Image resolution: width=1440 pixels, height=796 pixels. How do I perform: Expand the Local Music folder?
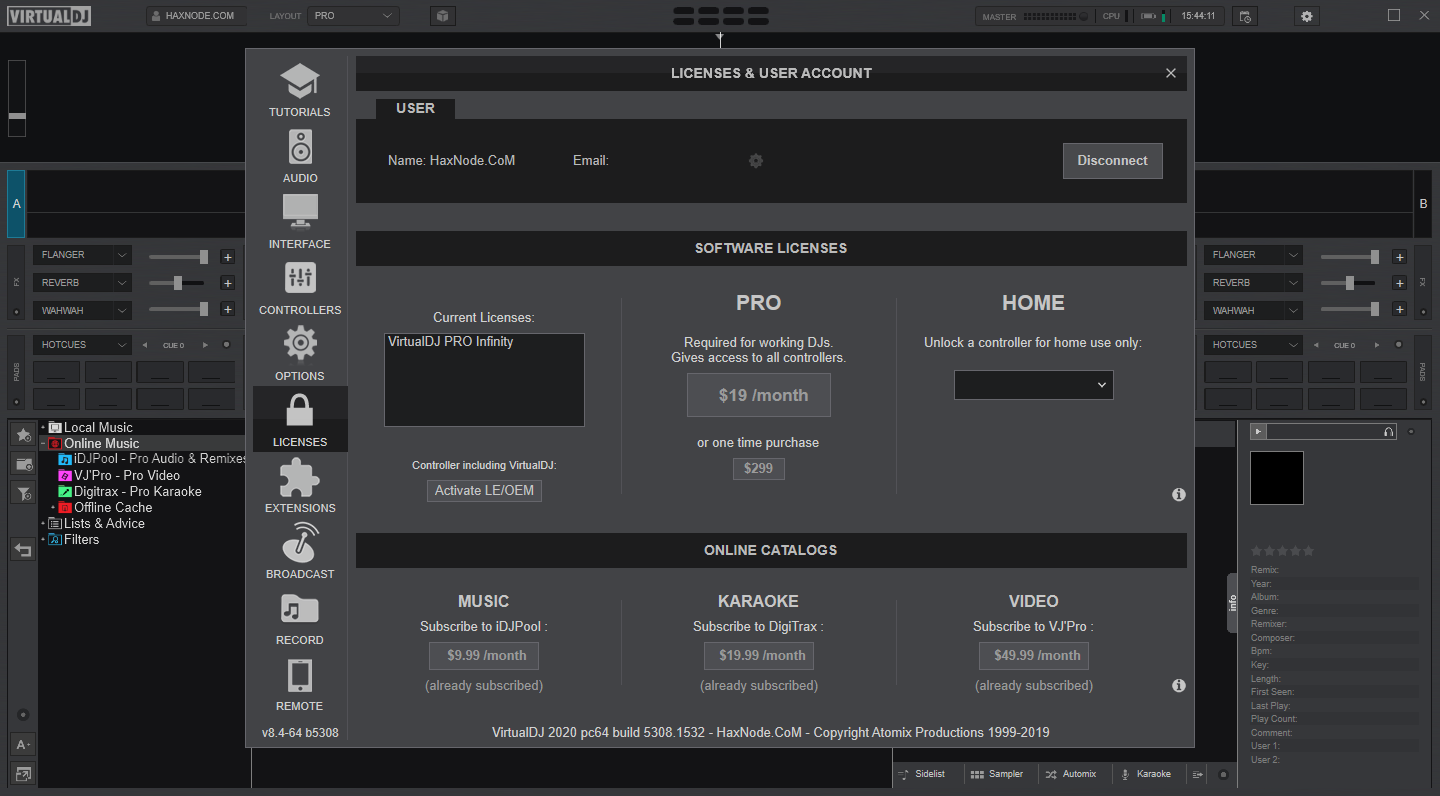43,427
